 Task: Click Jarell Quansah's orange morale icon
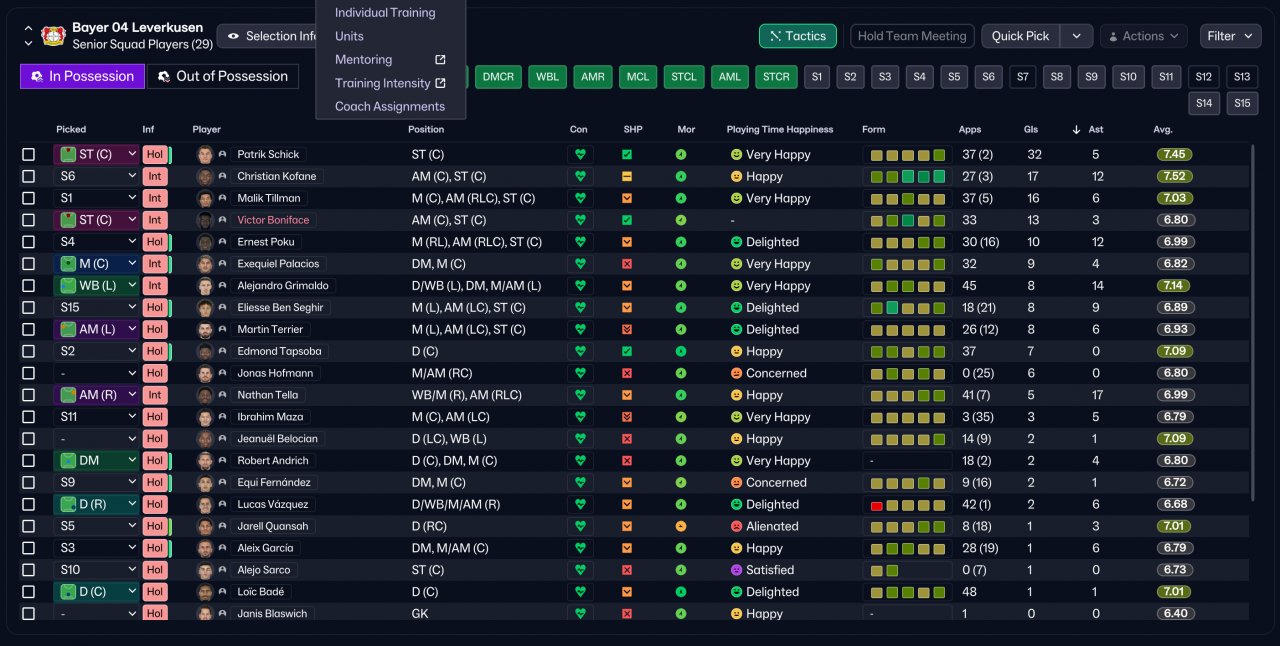681,527
